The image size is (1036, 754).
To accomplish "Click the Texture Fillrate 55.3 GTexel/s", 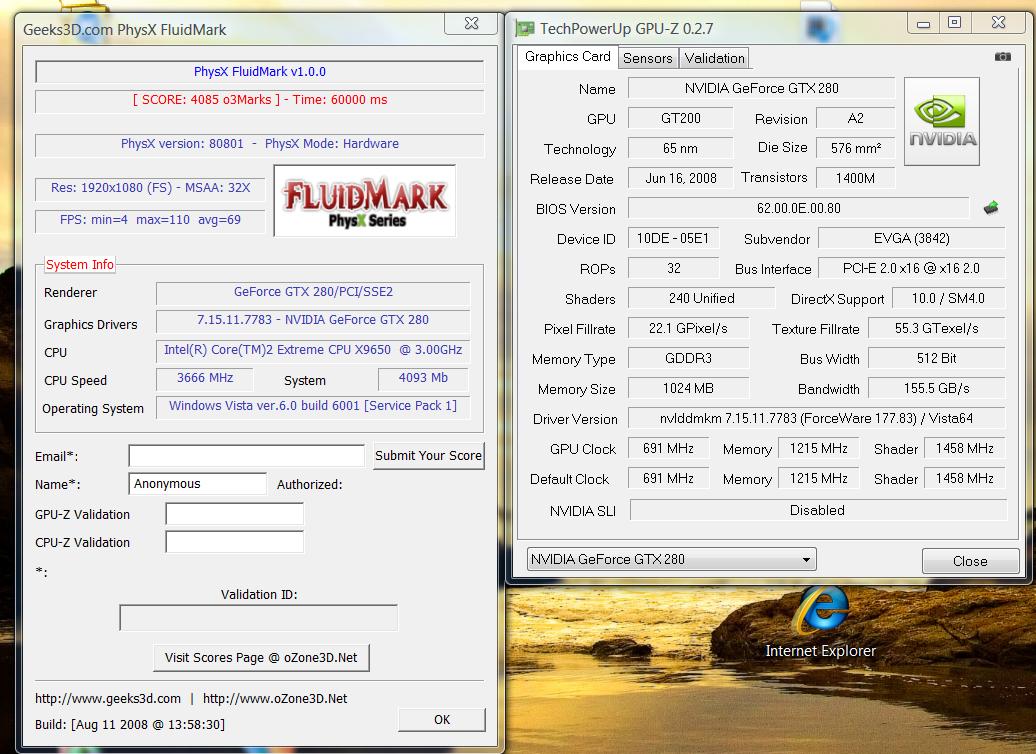I will pos(937,328).
